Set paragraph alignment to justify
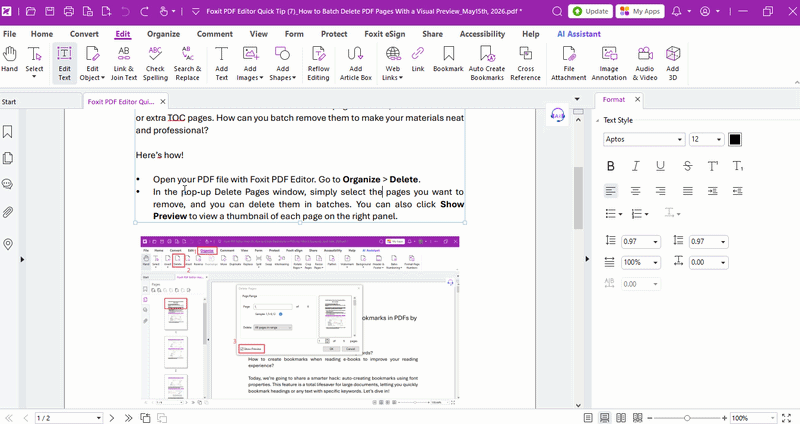Image resolution: width=800 pixels, height=424 pixels. pyautogui.click(x=688, y=191)
